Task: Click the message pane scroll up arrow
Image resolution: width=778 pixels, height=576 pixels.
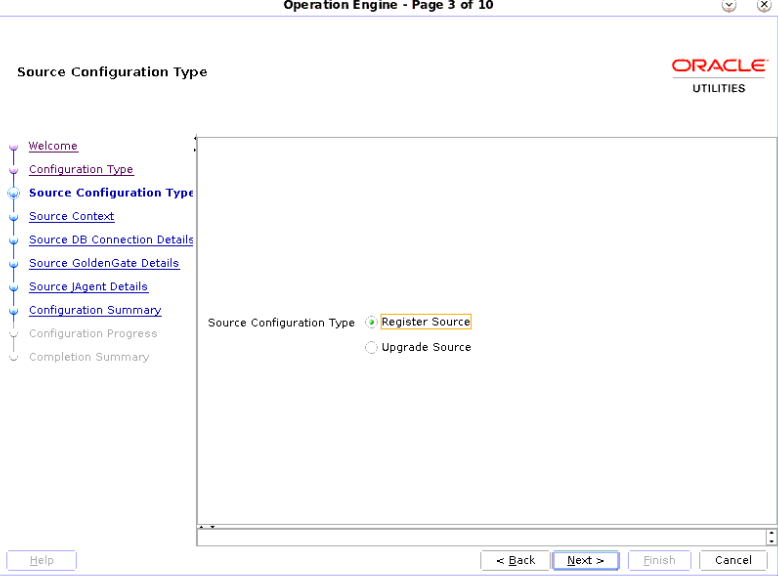Action: click(771, 533)
